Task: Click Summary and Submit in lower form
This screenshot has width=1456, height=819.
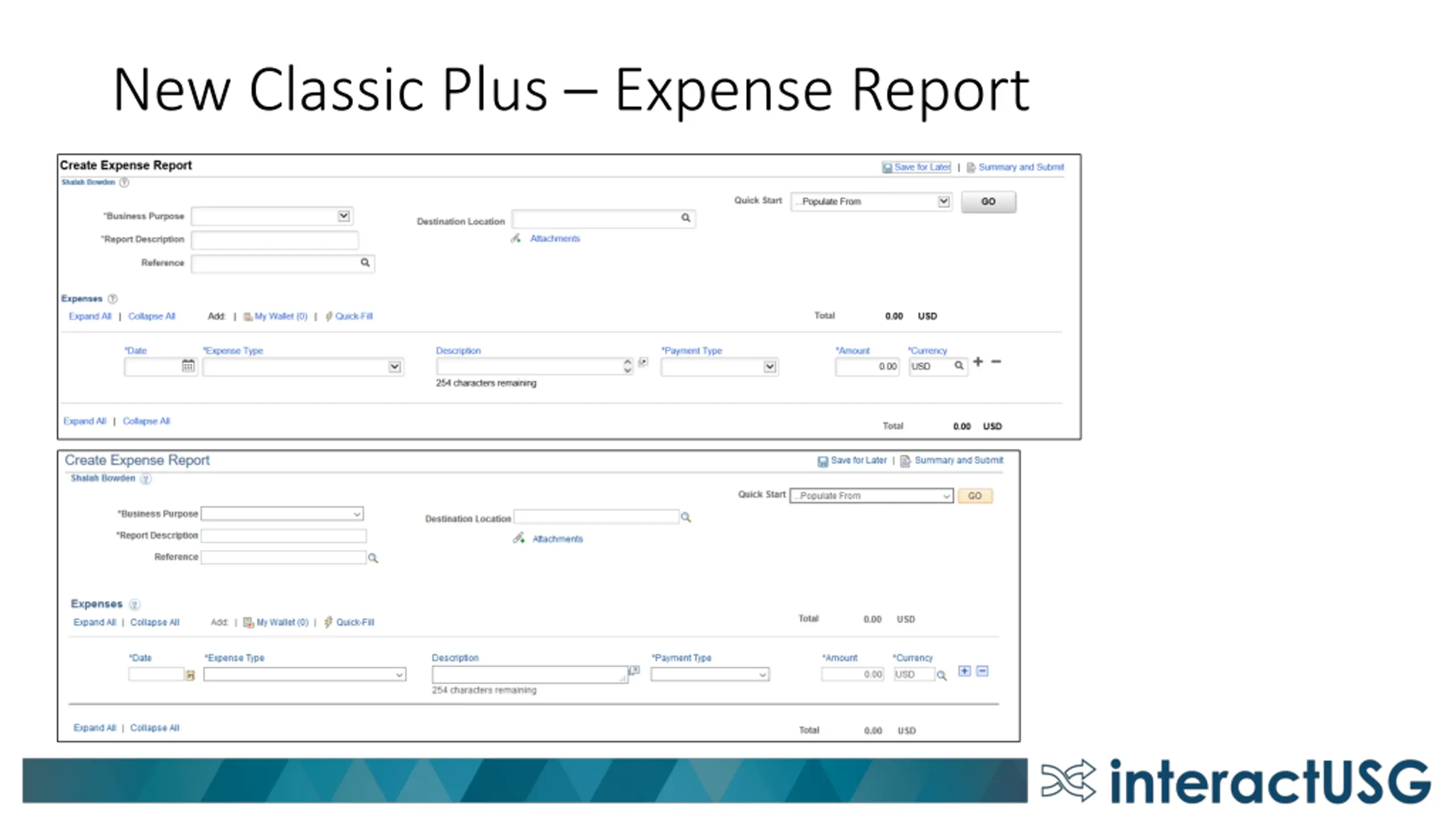Action: 952,461
